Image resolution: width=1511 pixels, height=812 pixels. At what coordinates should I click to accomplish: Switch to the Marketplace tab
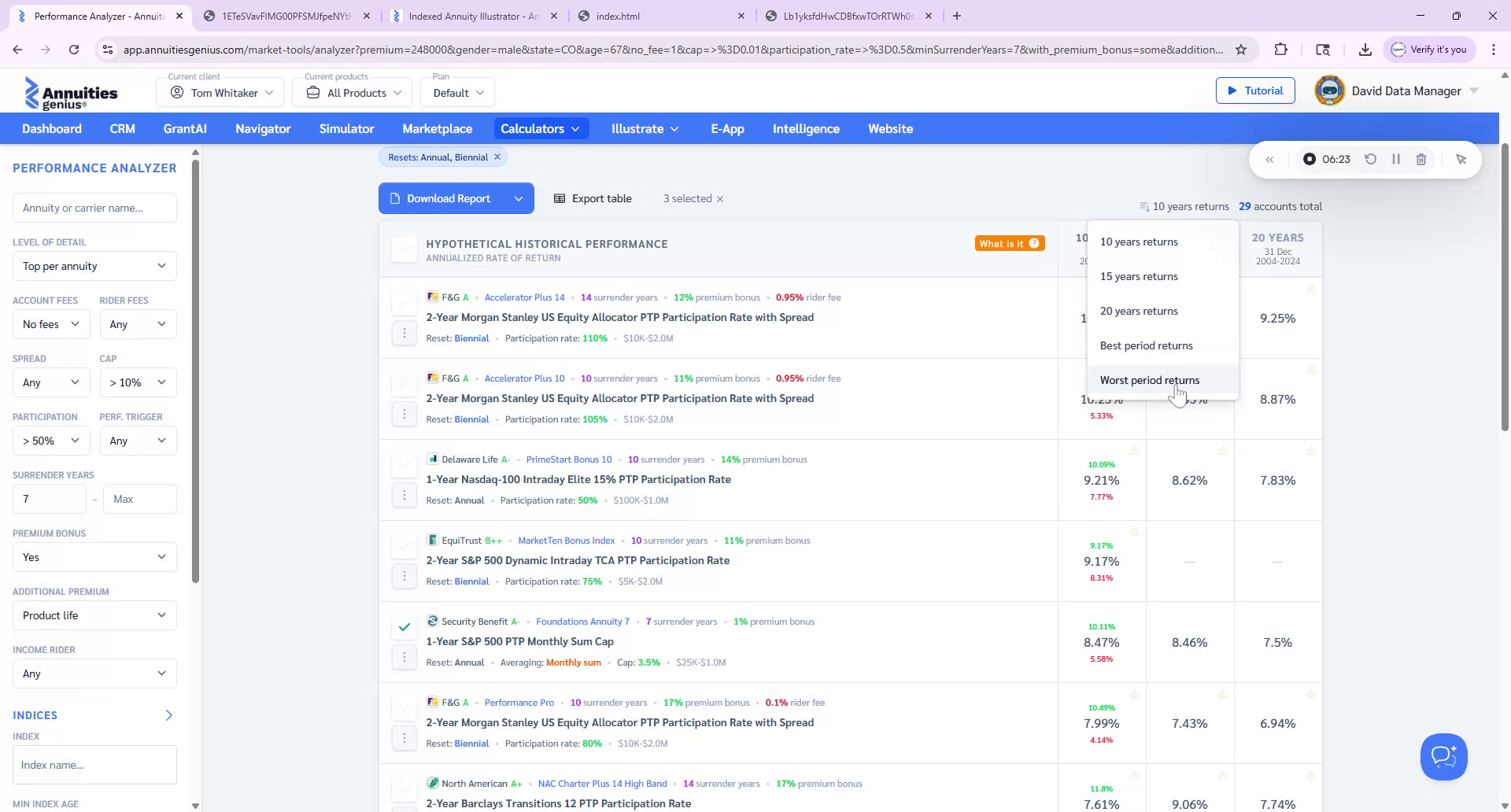point(437,128)
